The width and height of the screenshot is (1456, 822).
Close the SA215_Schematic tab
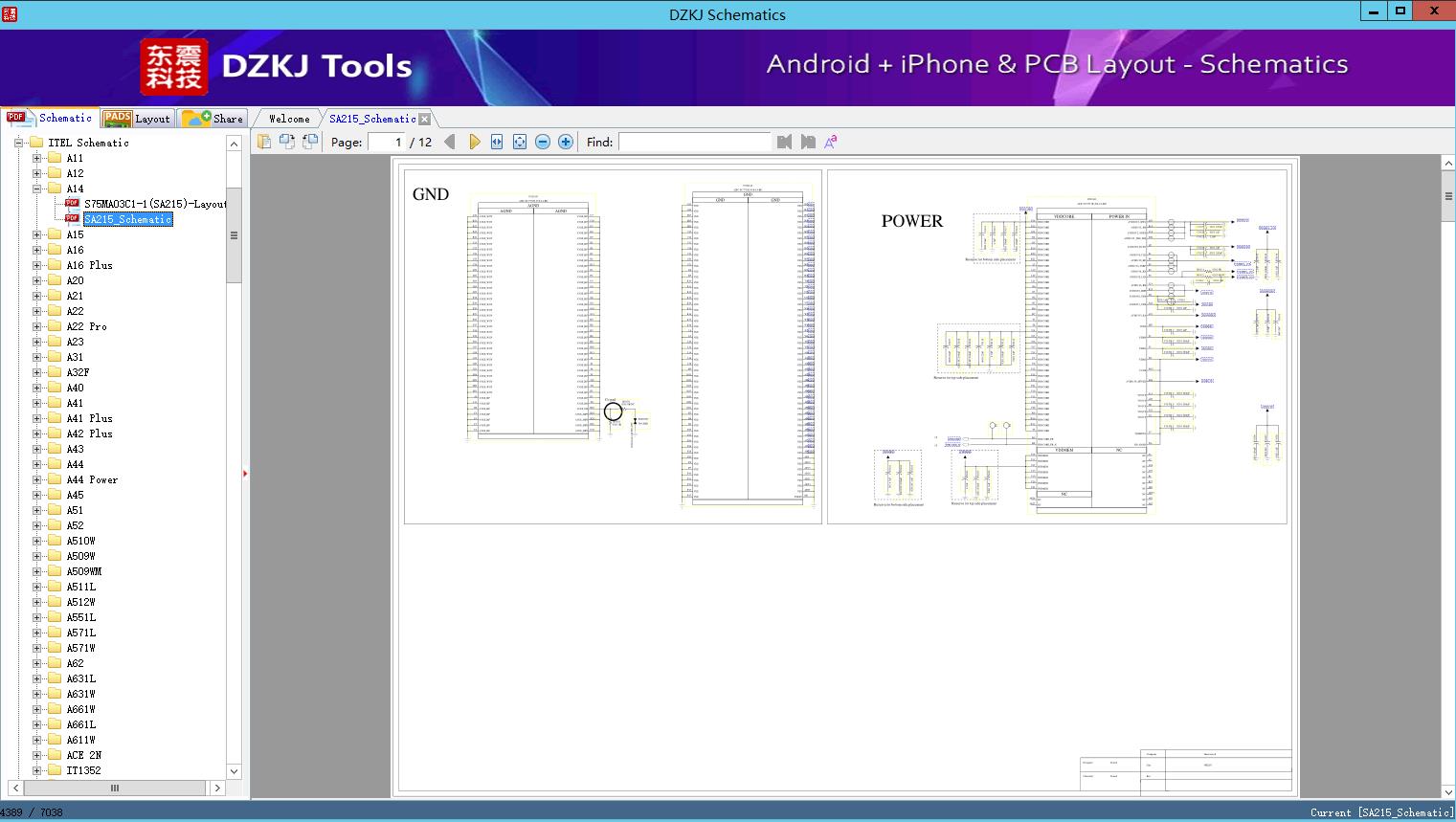[424, 120]
